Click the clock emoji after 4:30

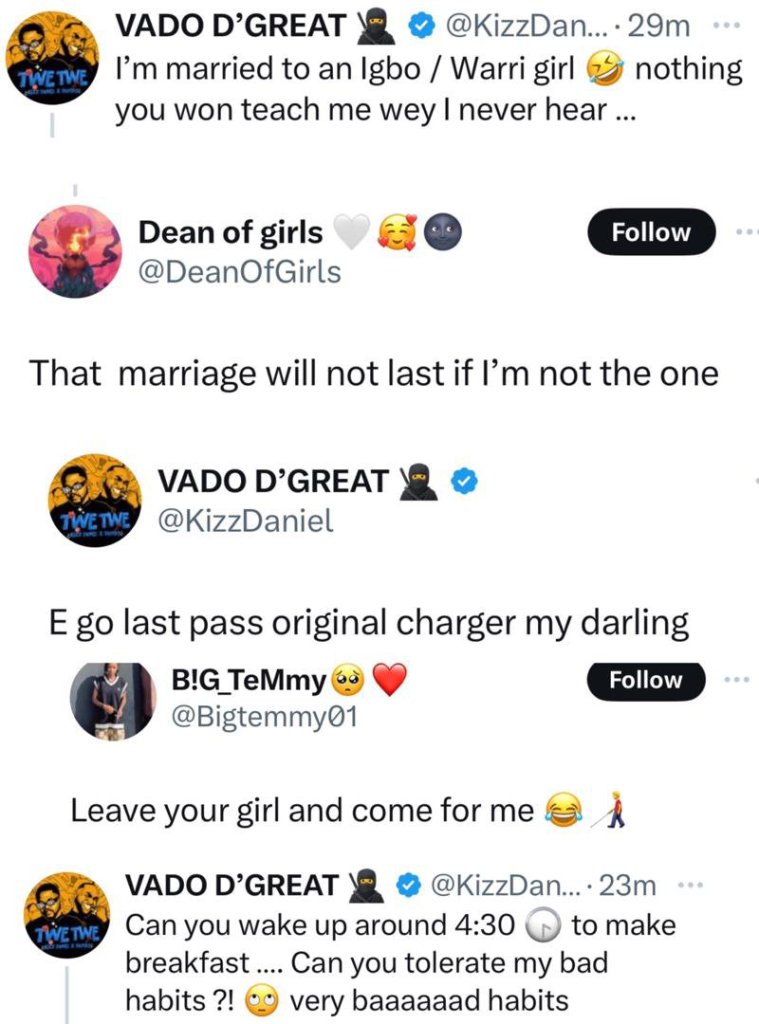pos(543,925)
